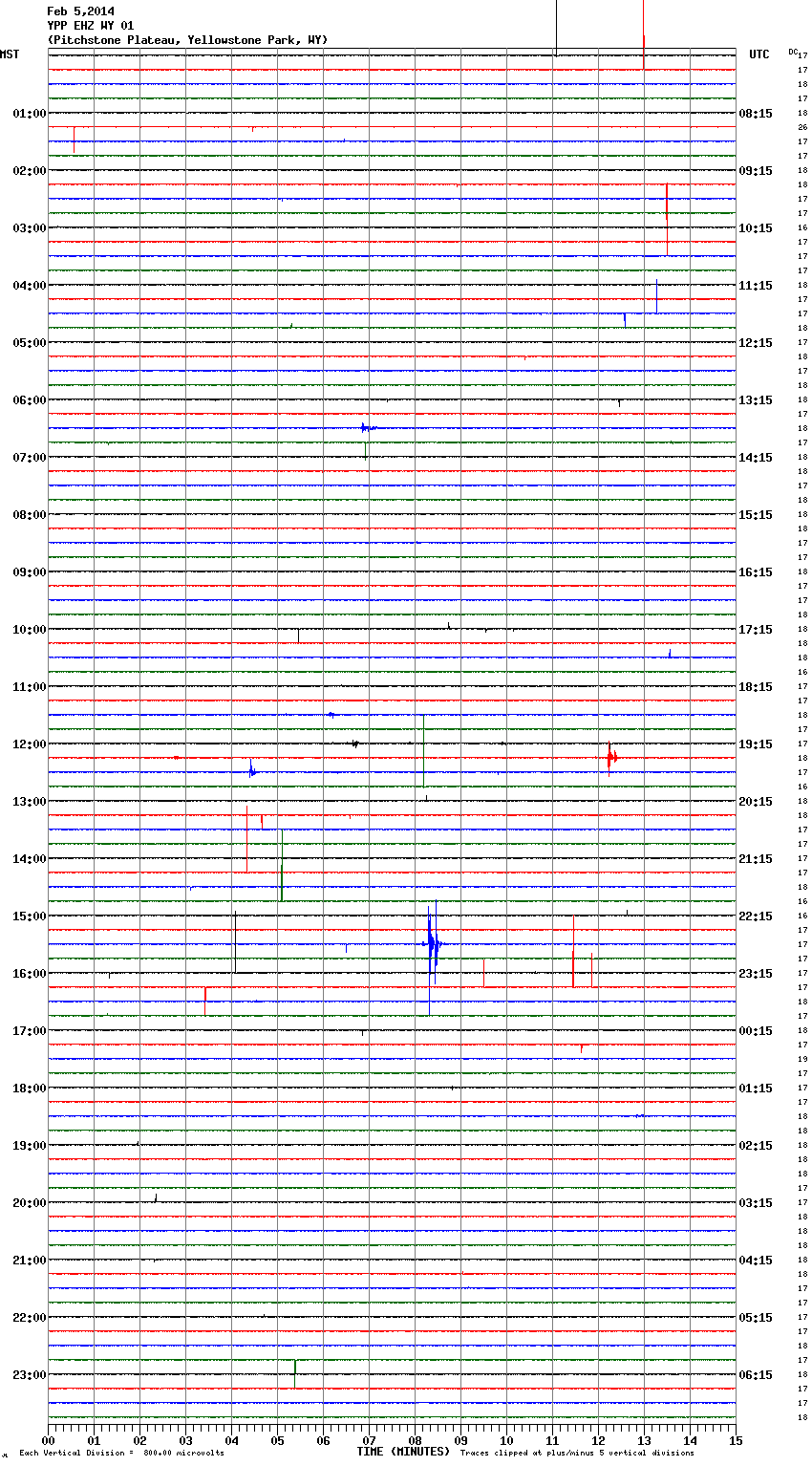Click the 22:15 UTC row label

(756, 916)
